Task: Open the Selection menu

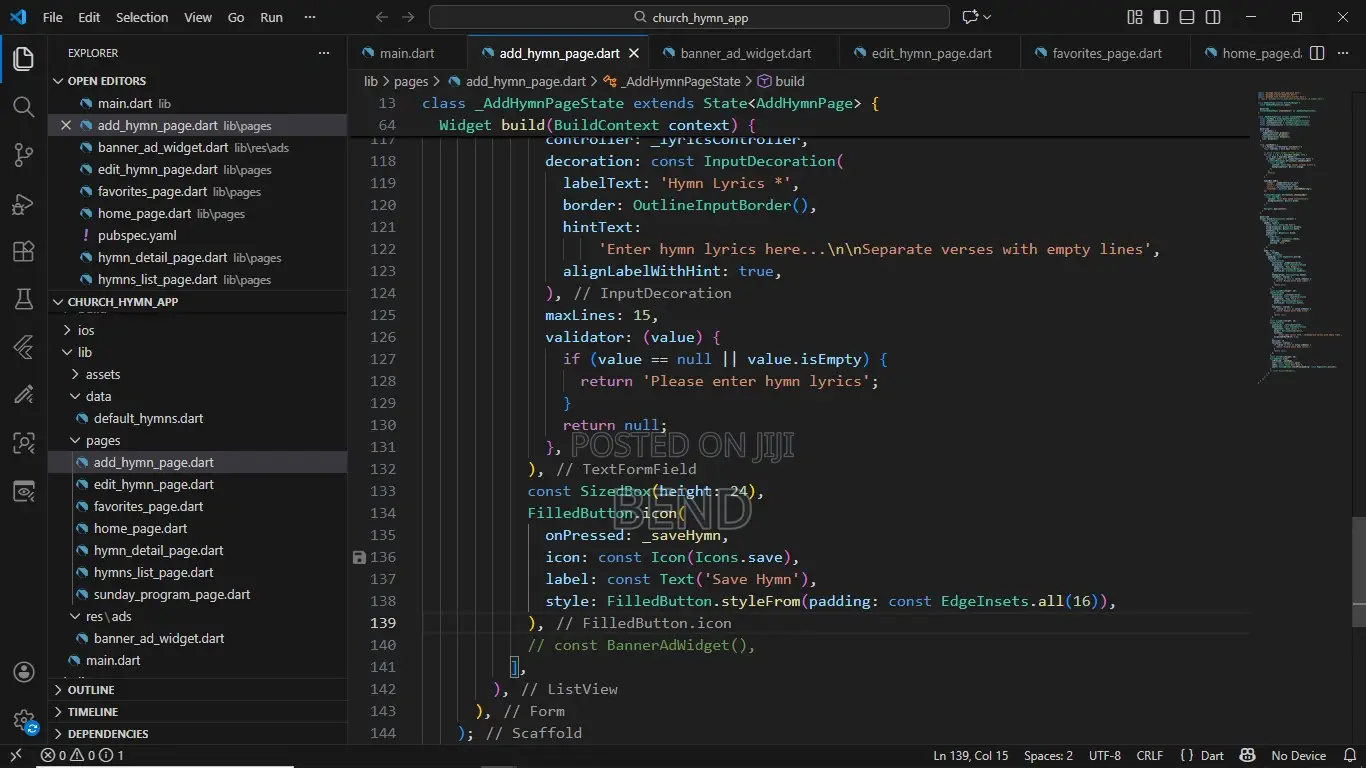Action: point(142,17)
